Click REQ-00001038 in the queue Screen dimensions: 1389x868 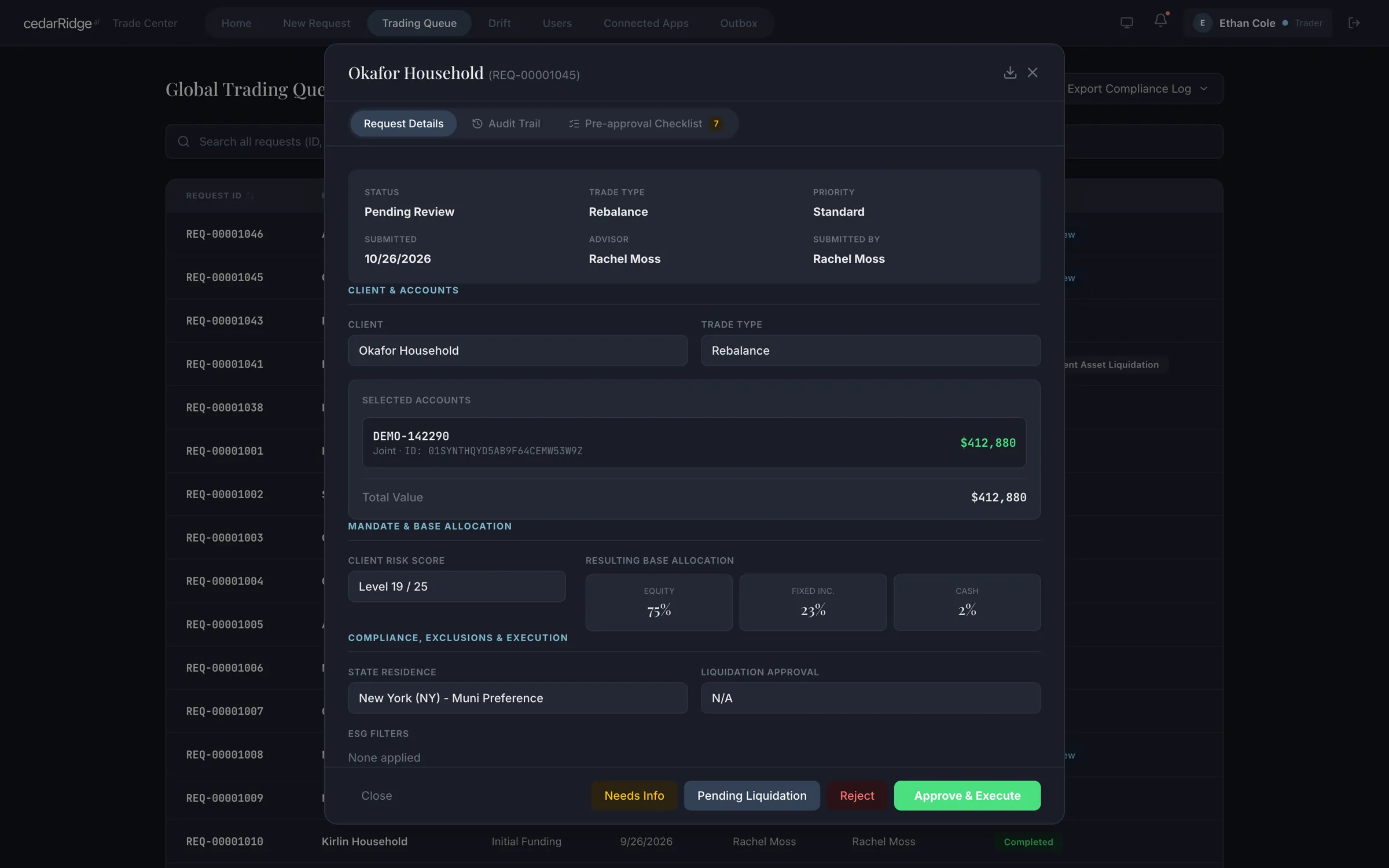pos(225,407)
